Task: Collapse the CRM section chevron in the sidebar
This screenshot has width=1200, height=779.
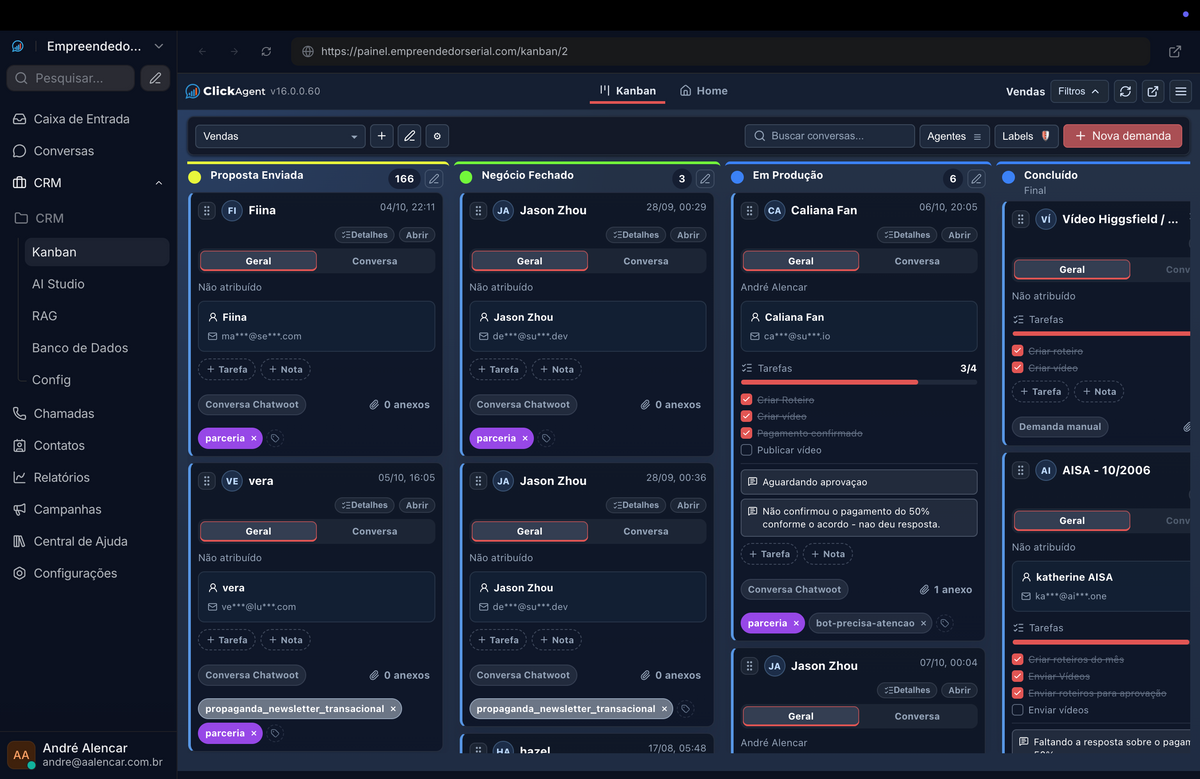Action: pos(158,183)
